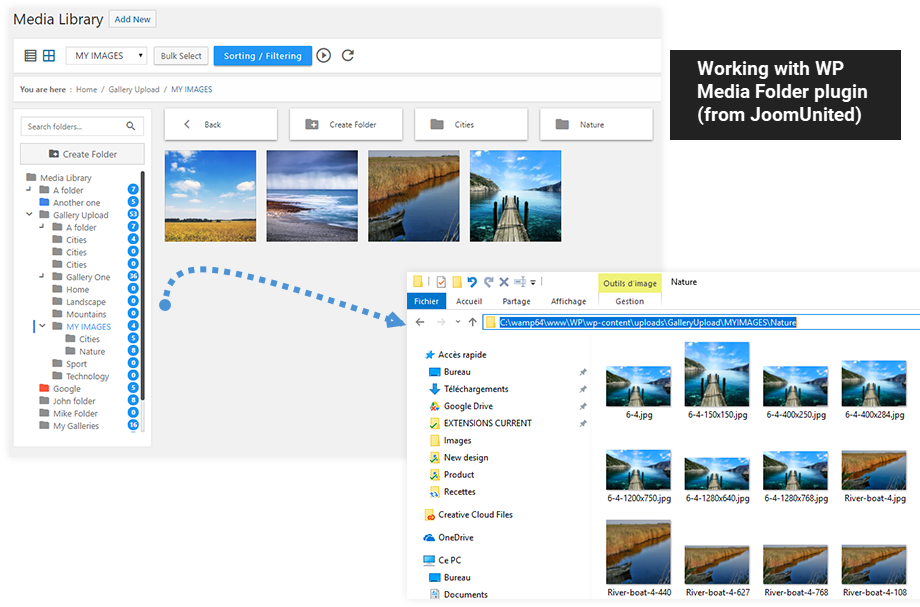Open the Fichier tab in Explorer
The height and width of the screenshot is (607, 920).
click(427, 301)
